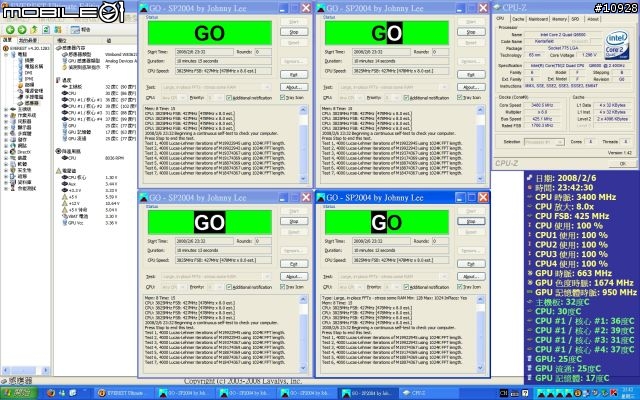Viewport: 640px width, 400px height.
Task: Toggle additional notification in upper-left SP2004 window
Action: 229,98
